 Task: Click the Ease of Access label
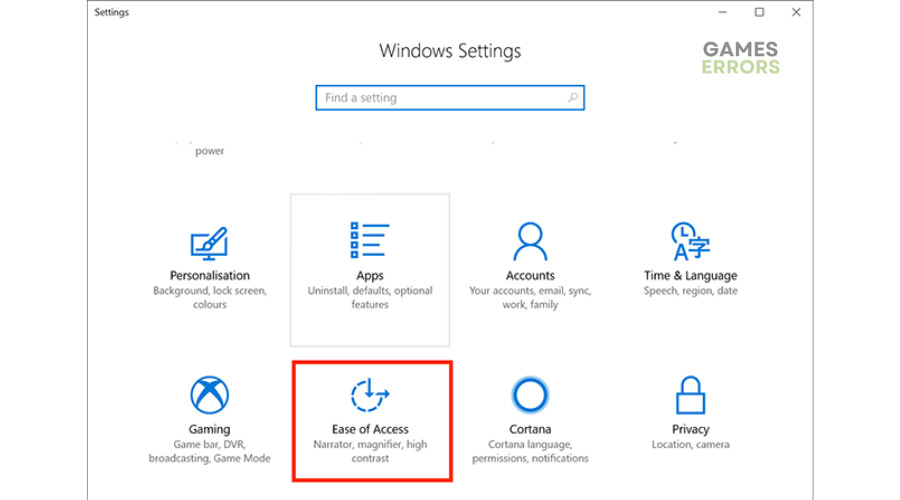[370, 429]
